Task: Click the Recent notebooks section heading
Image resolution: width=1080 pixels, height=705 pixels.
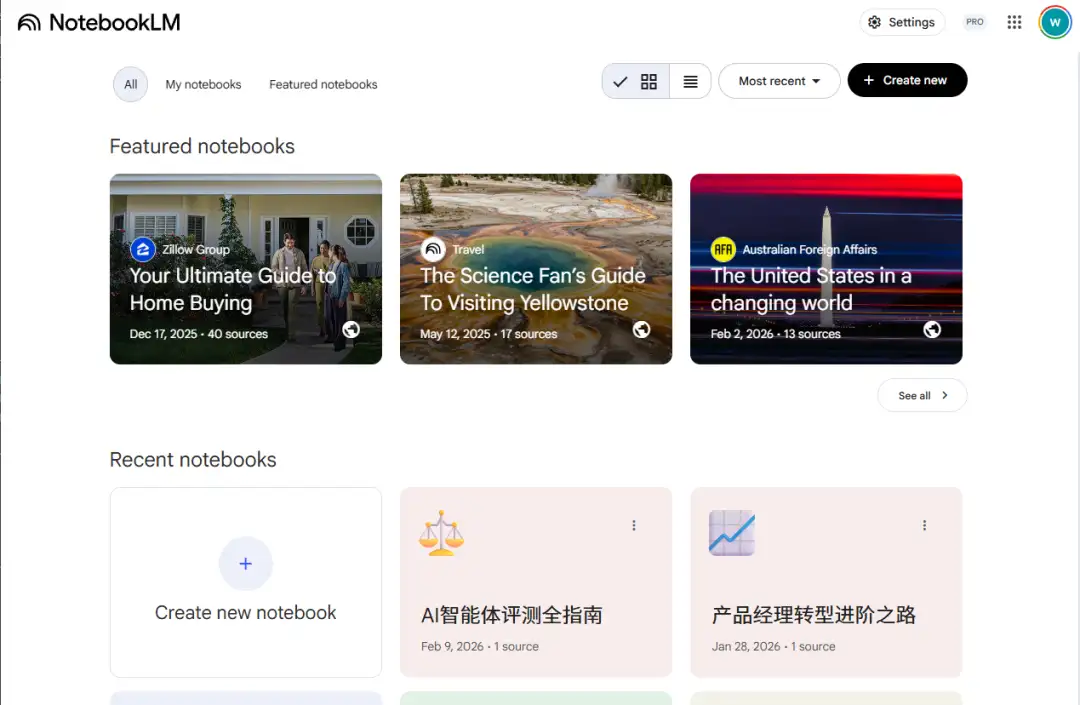Action: click(x=193, y=459)
